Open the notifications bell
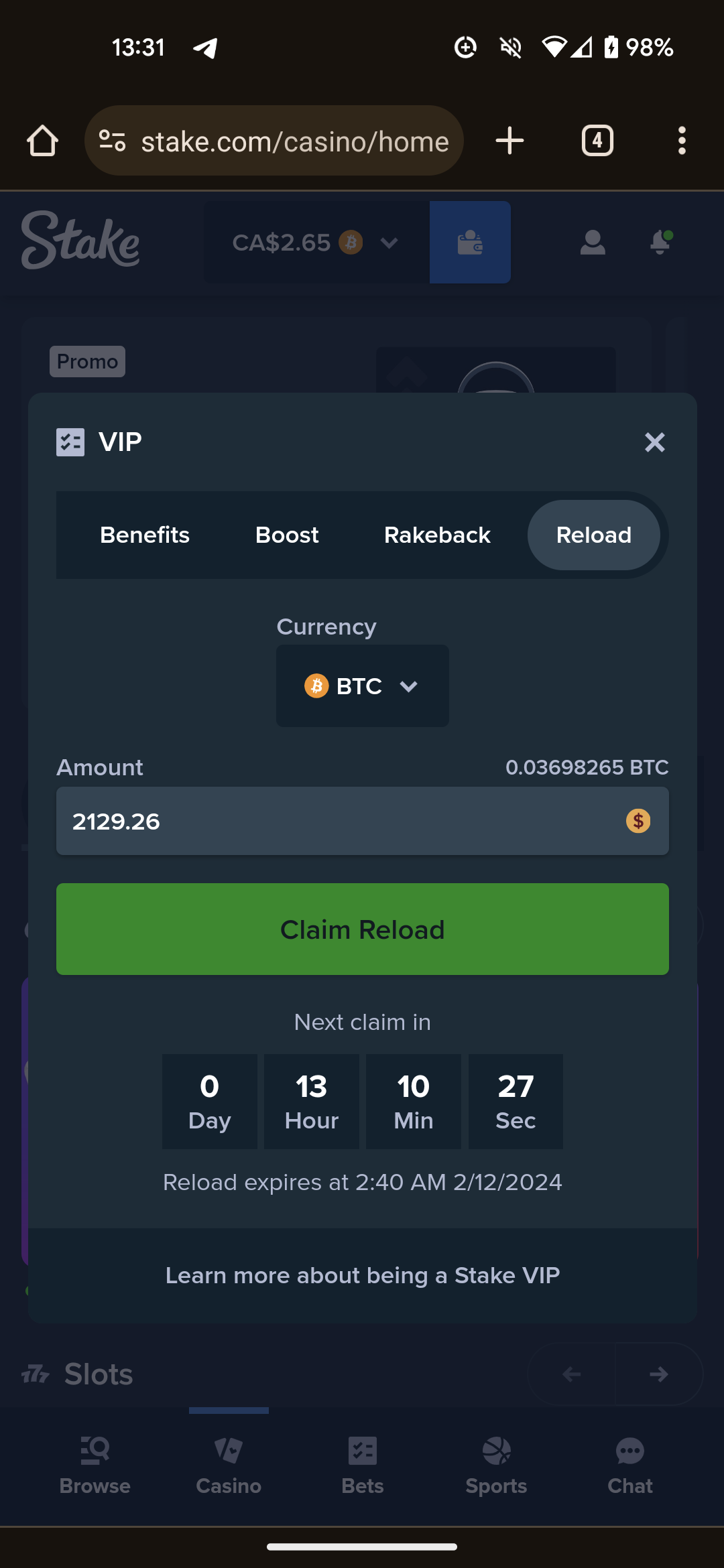 (660, 242)
